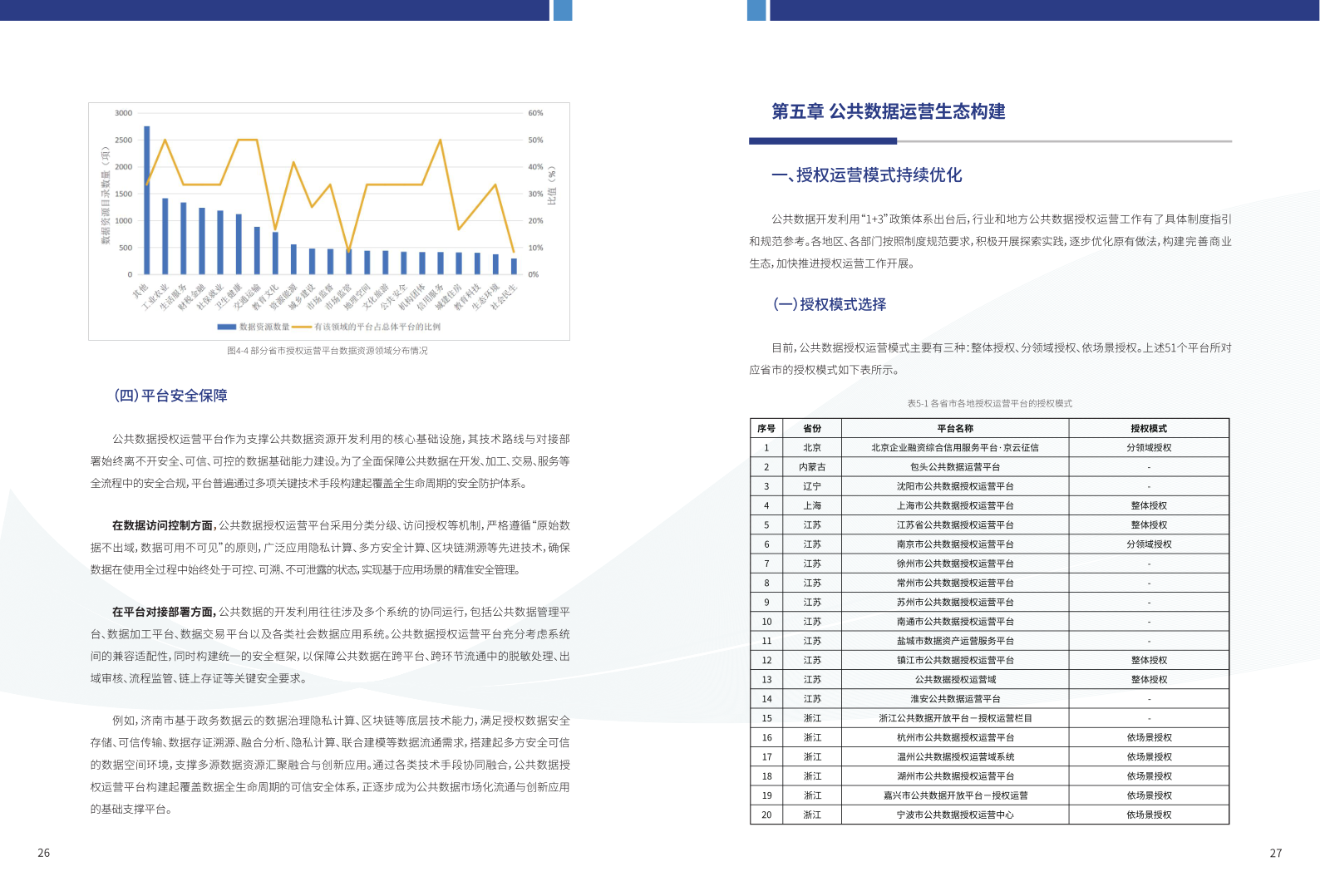
Task: Click 依场景授权 in the 宁波市 row
Action: coord(1149,815)
